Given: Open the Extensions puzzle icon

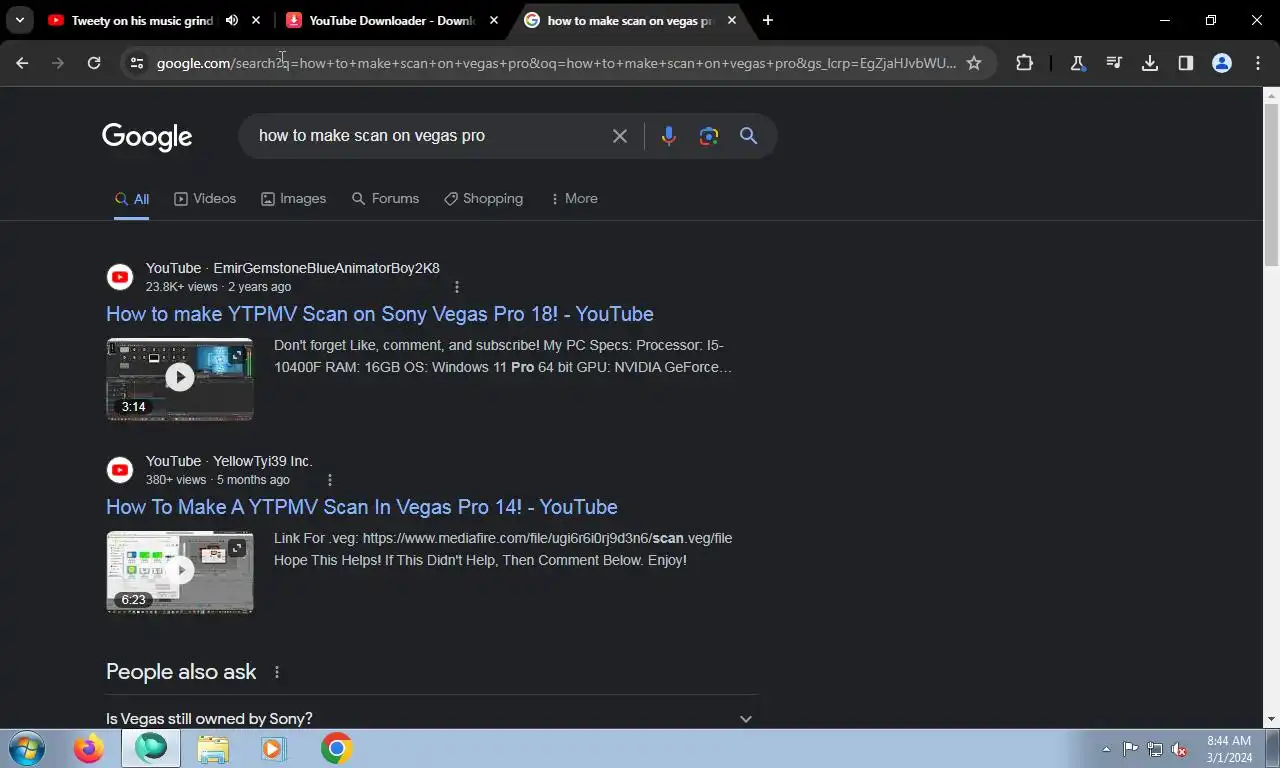Looking at the screenshot, I should [x=1024, y=63].
